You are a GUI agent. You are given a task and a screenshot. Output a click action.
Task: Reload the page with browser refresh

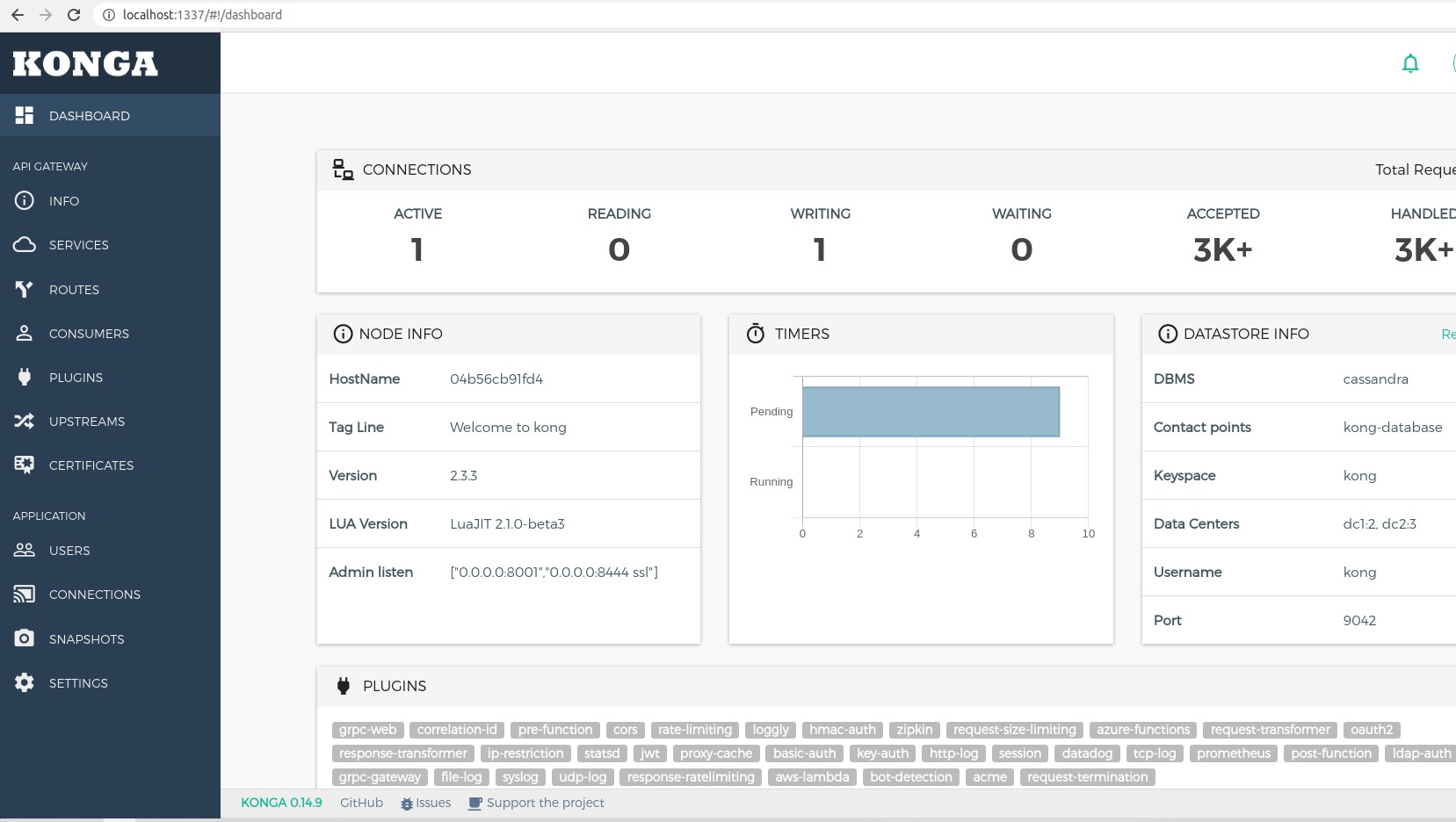point(74,15)
